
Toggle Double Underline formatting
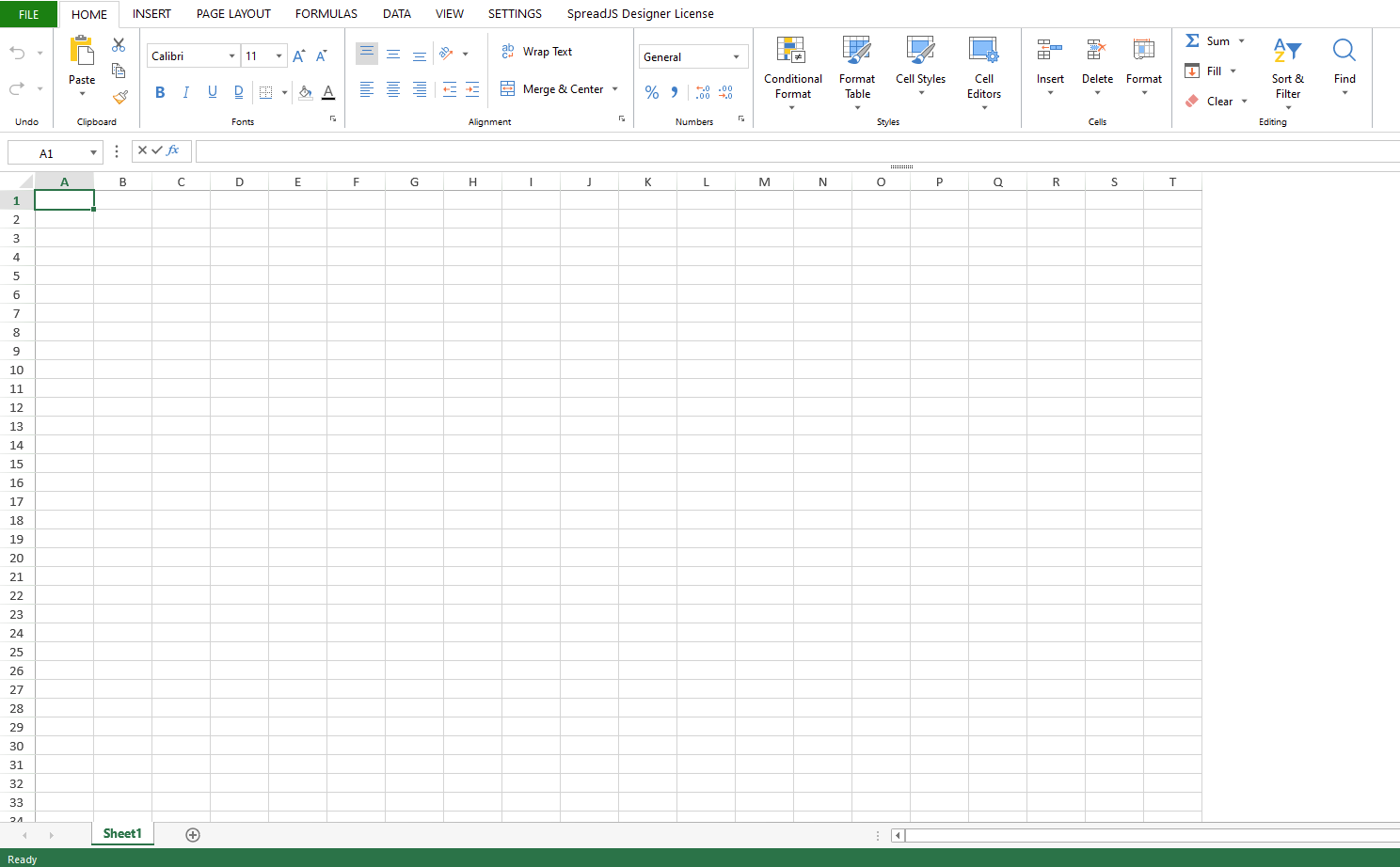pyautogui.click(x=239, y=92)
